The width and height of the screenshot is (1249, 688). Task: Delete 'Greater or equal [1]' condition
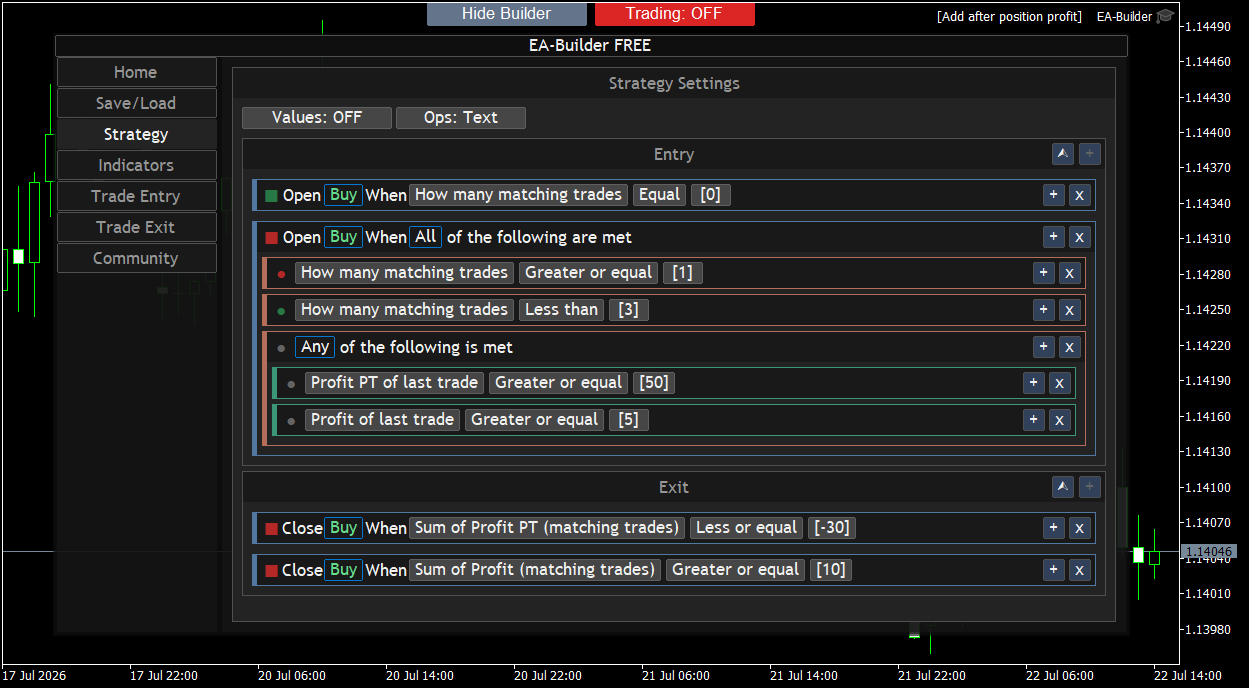[x=1069, y=273]
